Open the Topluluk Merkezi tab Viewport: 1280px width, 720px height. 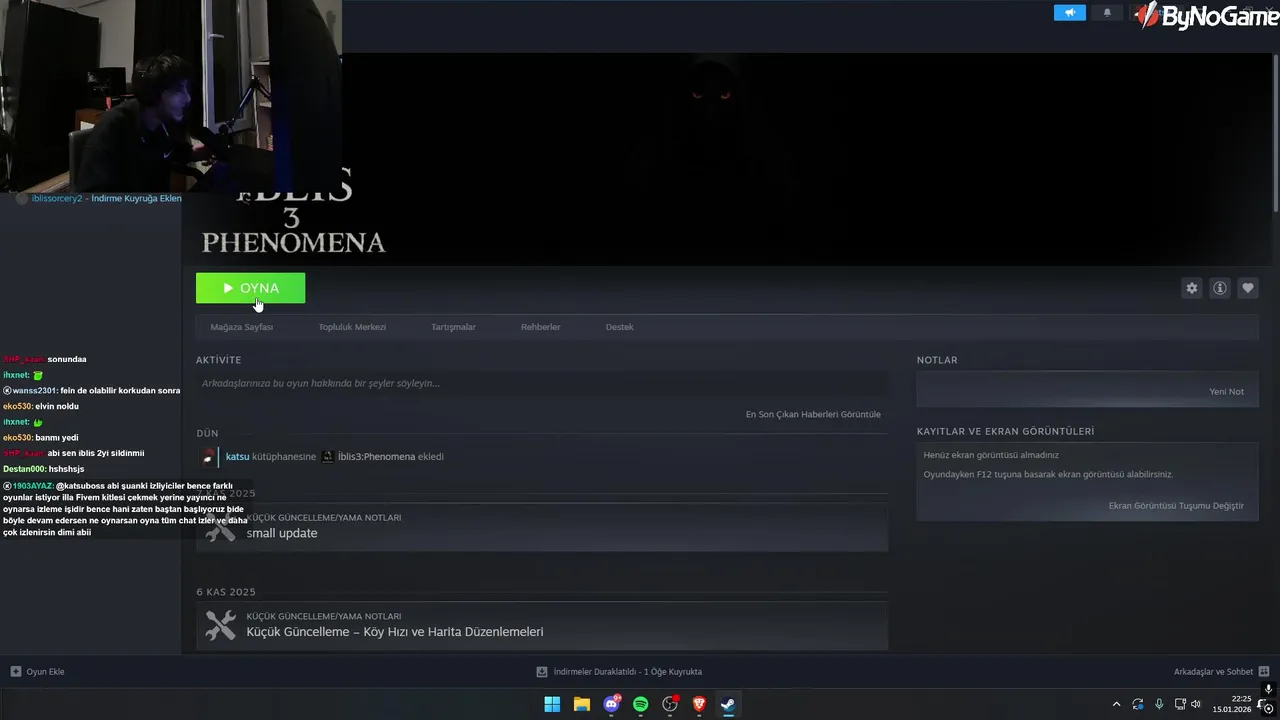352,327
